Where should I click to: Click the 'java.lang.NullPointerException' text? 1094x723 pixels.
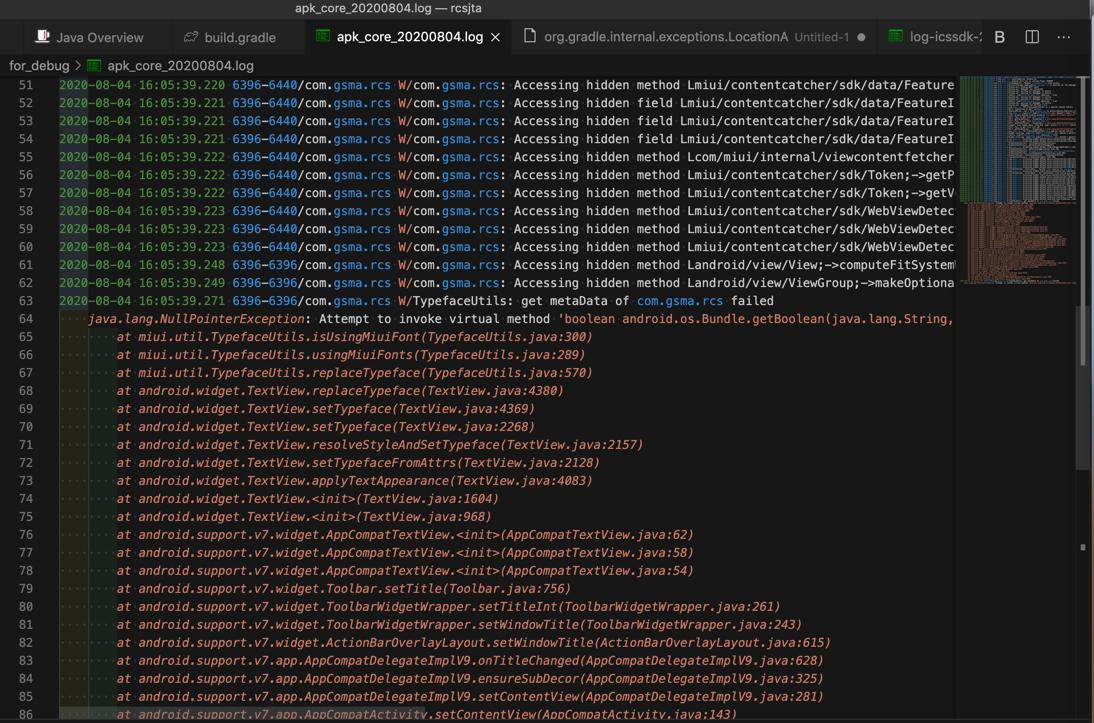tap(197, 319)
